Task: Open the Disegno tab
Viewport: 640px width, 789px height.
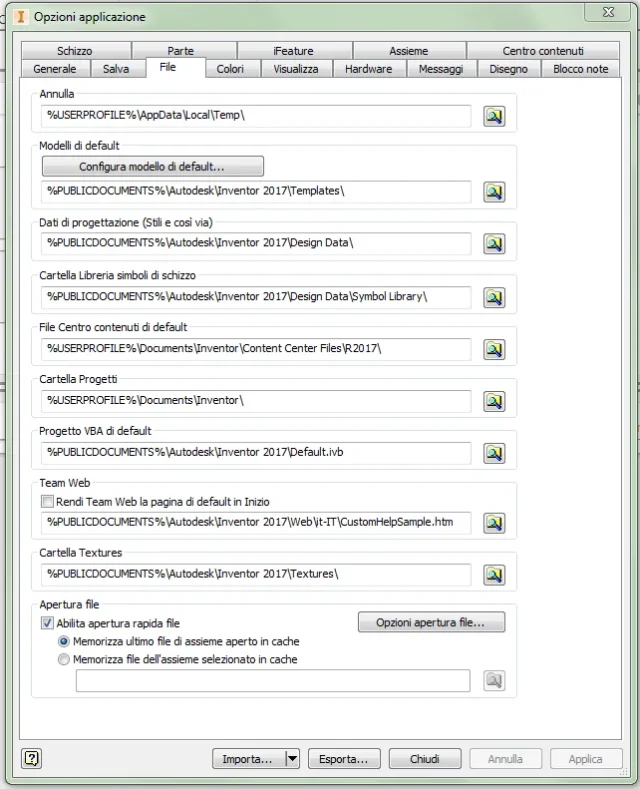Action: coord(509,69)
